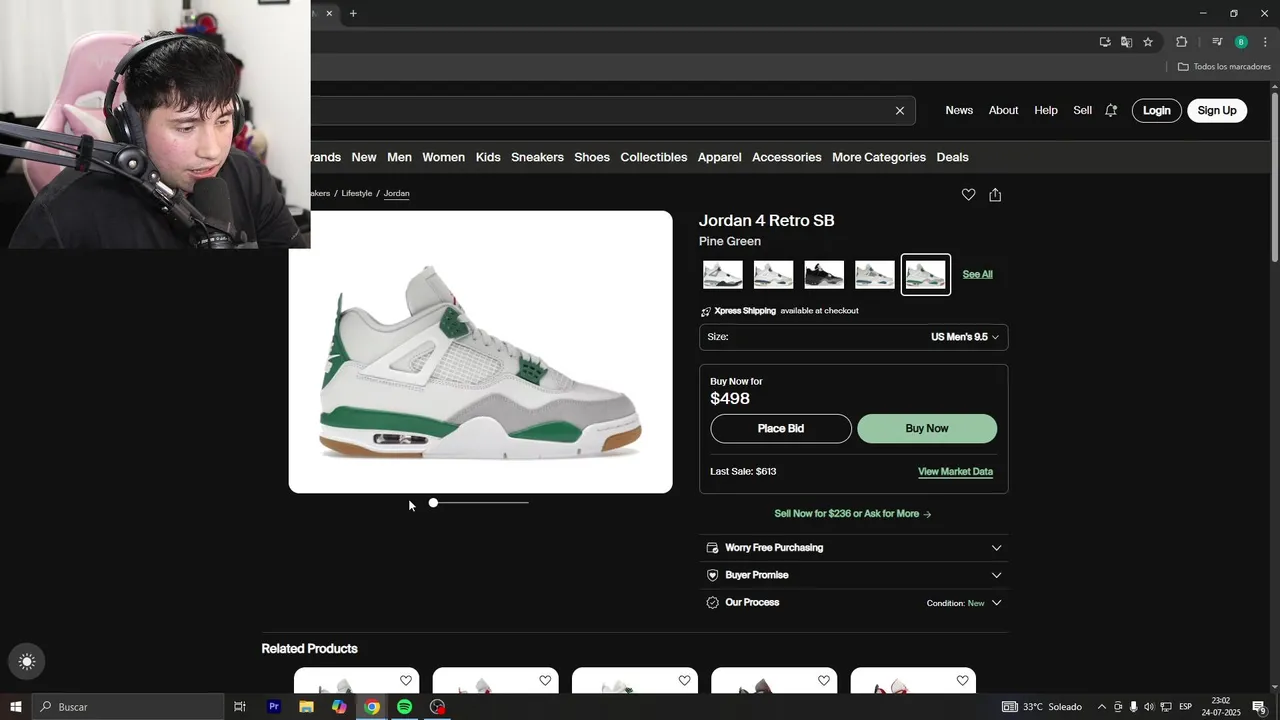Open the Collectibles menu category

(x=653, y=157)
